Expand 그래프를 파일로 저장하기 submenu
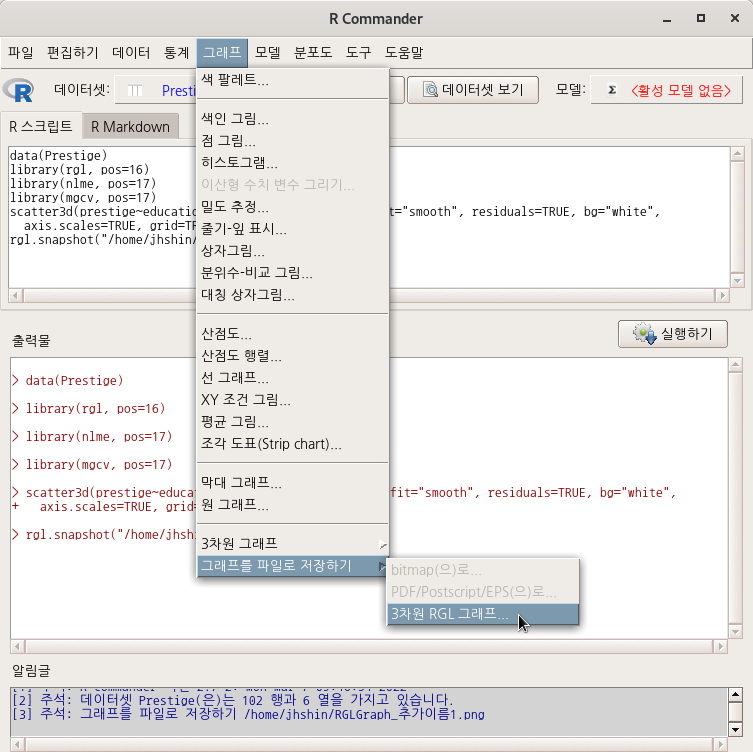 pyautogui.click(x=292, y=566)
